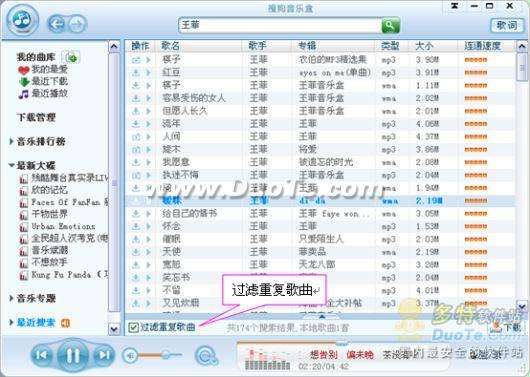530x377 pixels.
Task: Add to library with green plus icon
Action: pos(71,57)
